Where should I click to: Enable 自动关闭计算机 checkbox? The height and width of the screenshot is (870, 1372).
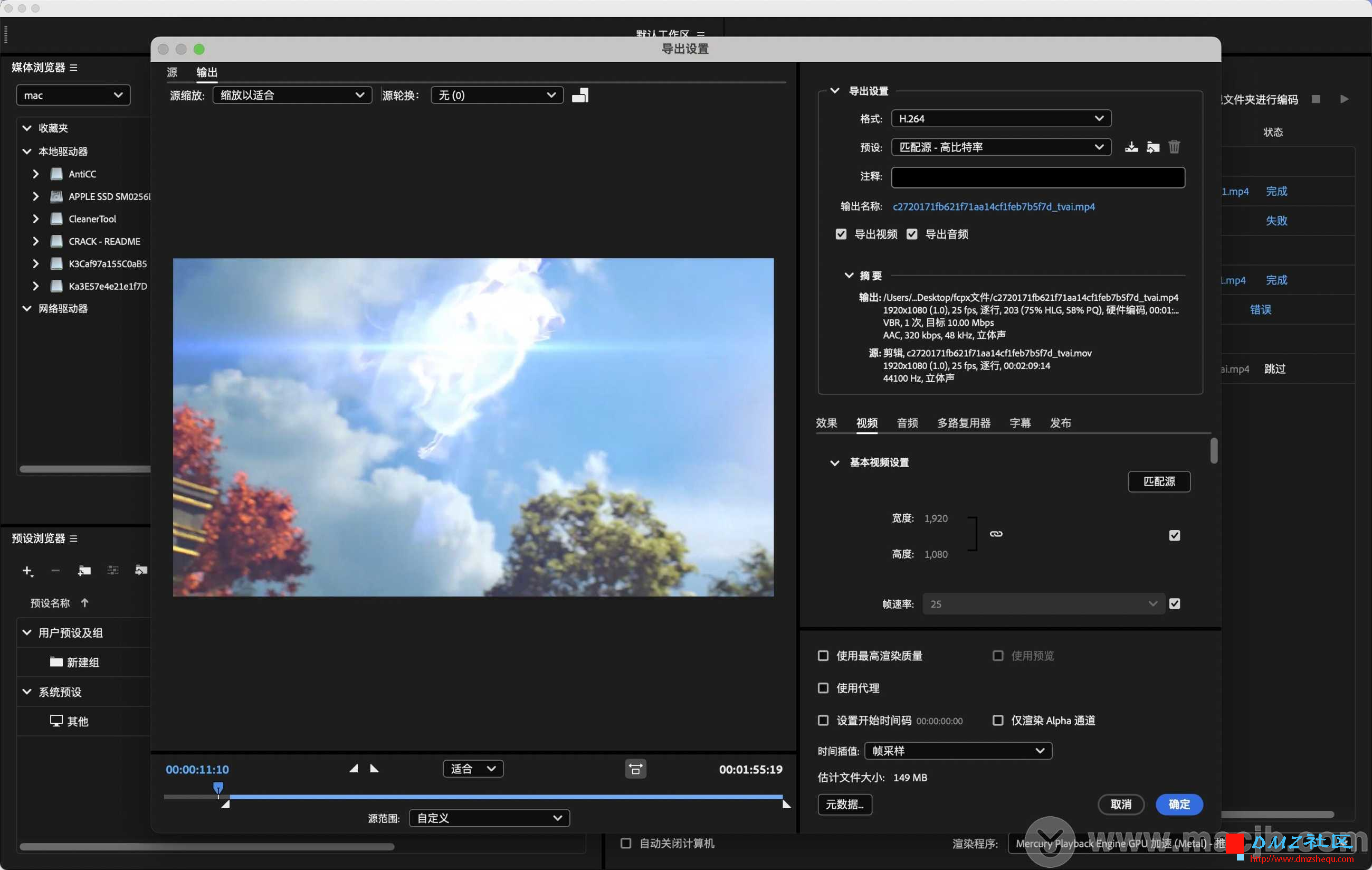(626, 843)
